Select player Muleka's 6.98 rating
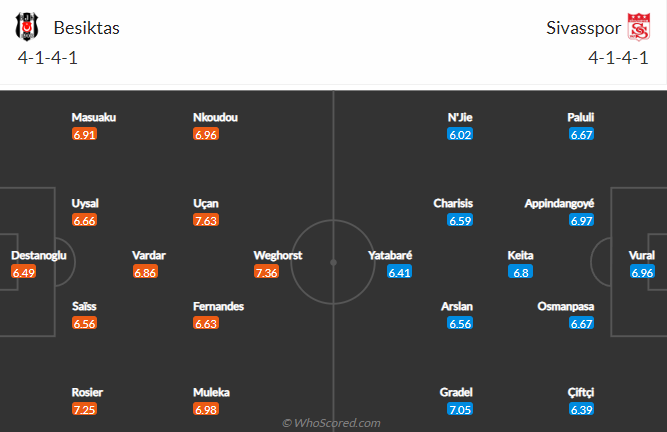Screen dimensions: 667x432 tap(206, 409)
